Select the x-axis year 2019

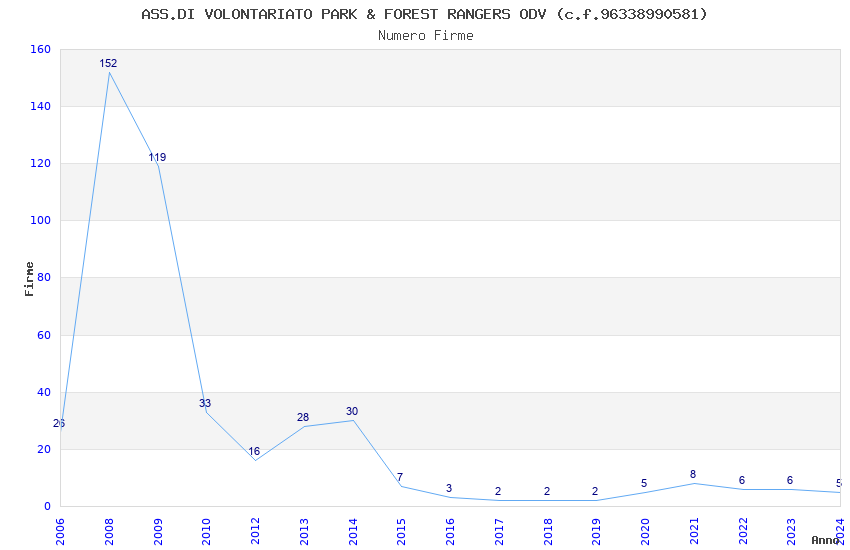(596, 532)
